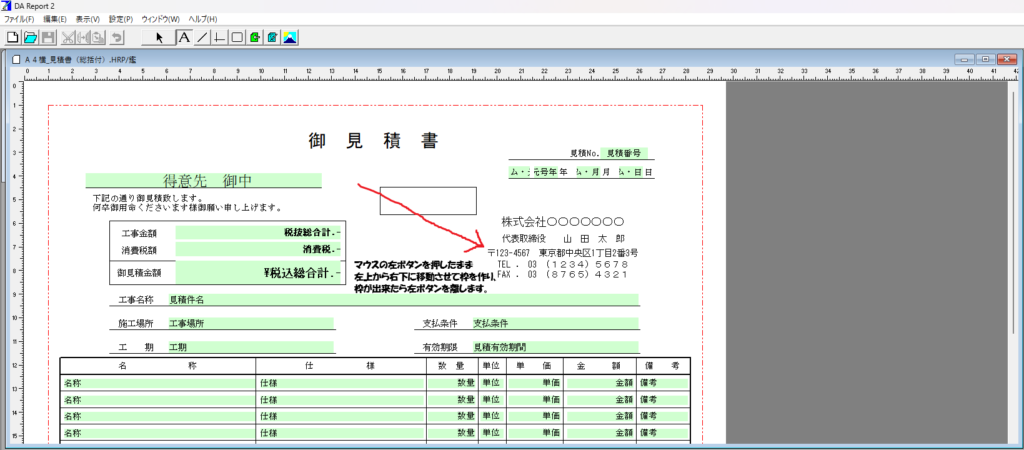Select the 得意先 御中 field

(203, 180)
